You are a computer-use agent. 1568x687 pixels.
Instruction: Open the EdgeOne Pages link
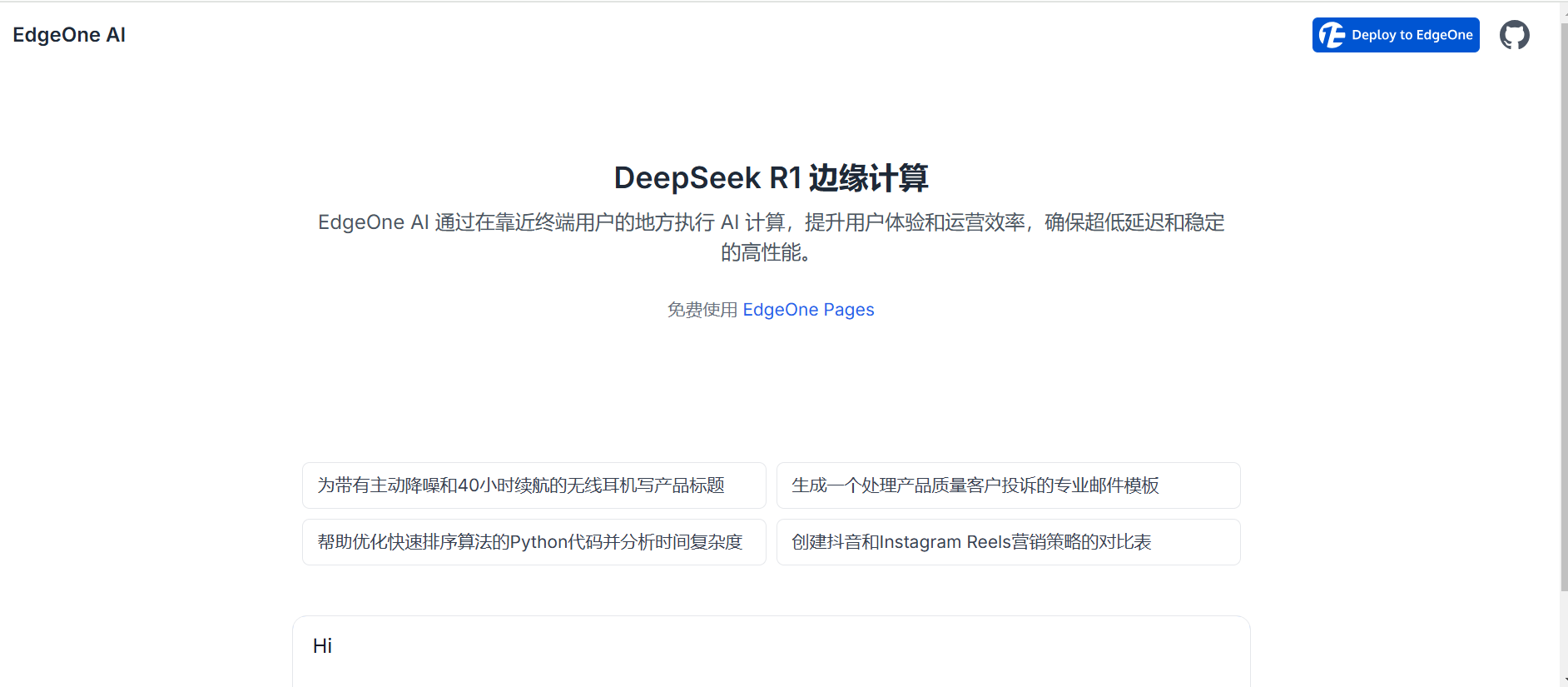pos(808,310)
